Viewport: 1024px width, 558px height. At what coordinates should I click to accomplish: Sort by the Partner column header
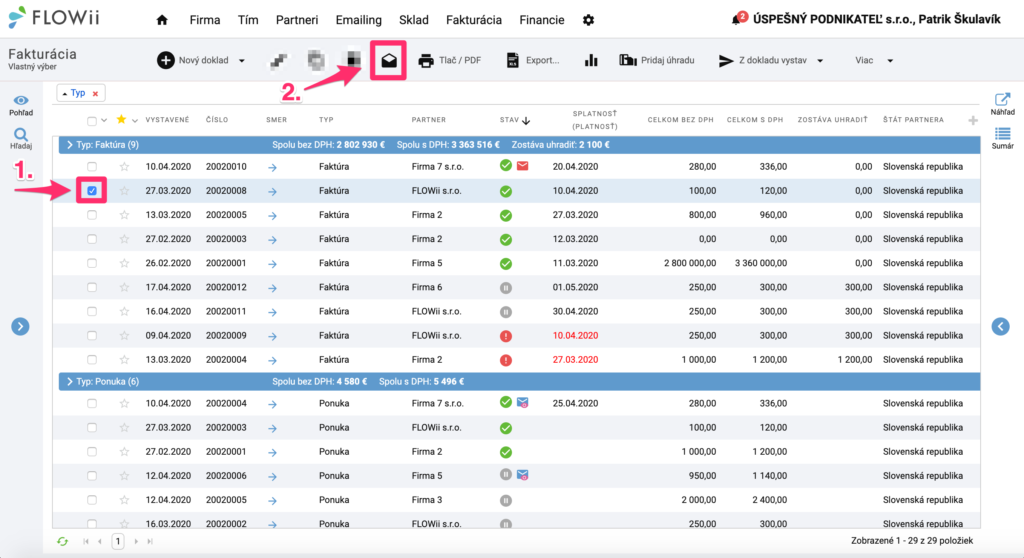(x=428, y=120)
